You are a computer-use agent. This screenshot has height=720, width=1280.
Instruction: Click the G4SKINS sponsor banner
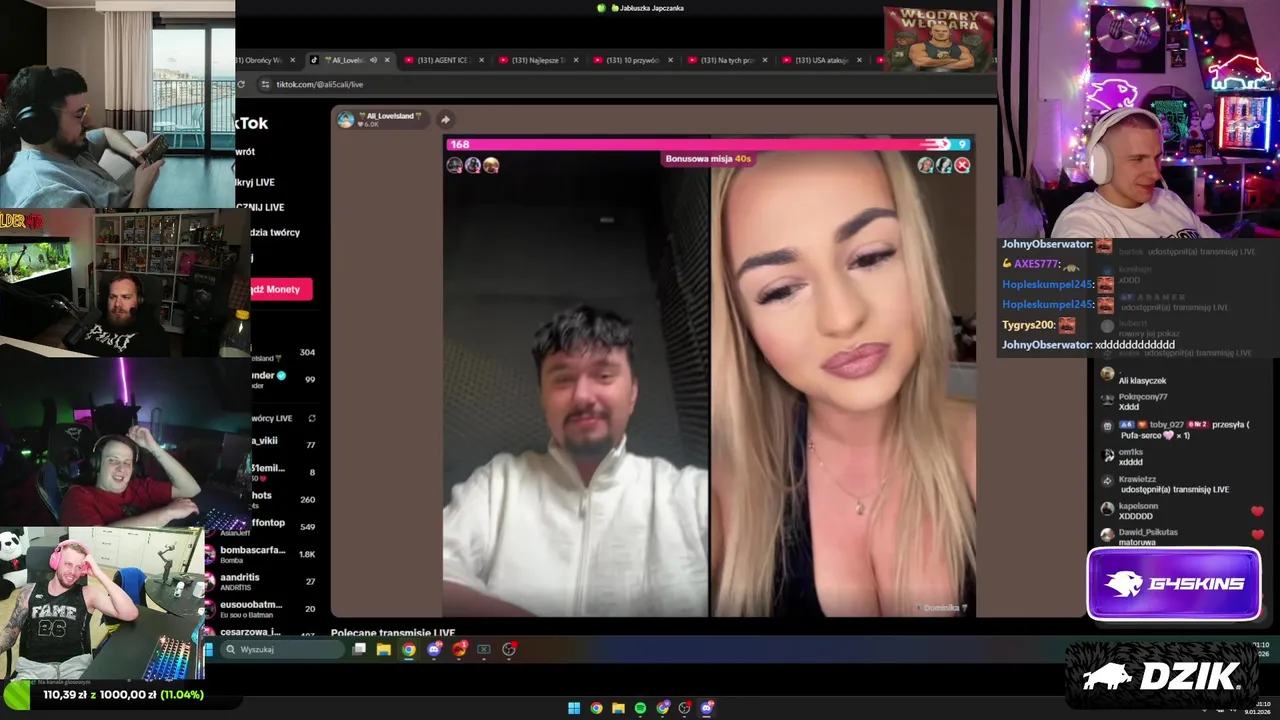click(1174, 584)
